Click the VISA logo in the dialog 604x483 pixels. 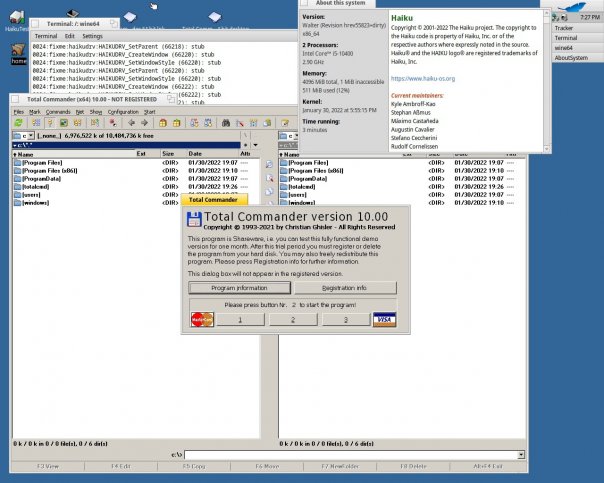tap(384, 319)
